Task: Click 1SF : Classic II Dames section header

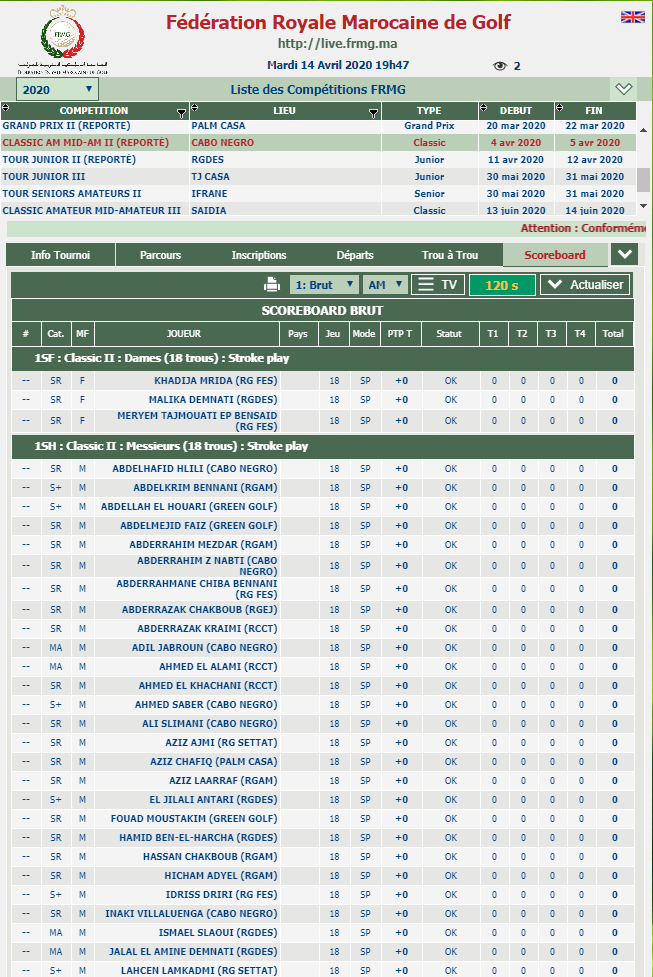Action: pos(323,358)
